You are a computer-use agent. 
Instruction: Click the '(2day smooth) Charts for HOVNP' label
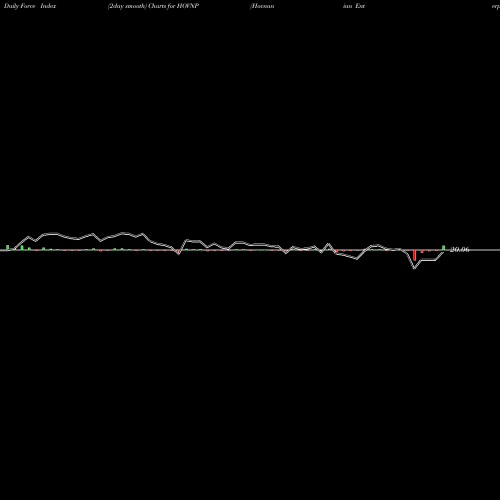153,6
